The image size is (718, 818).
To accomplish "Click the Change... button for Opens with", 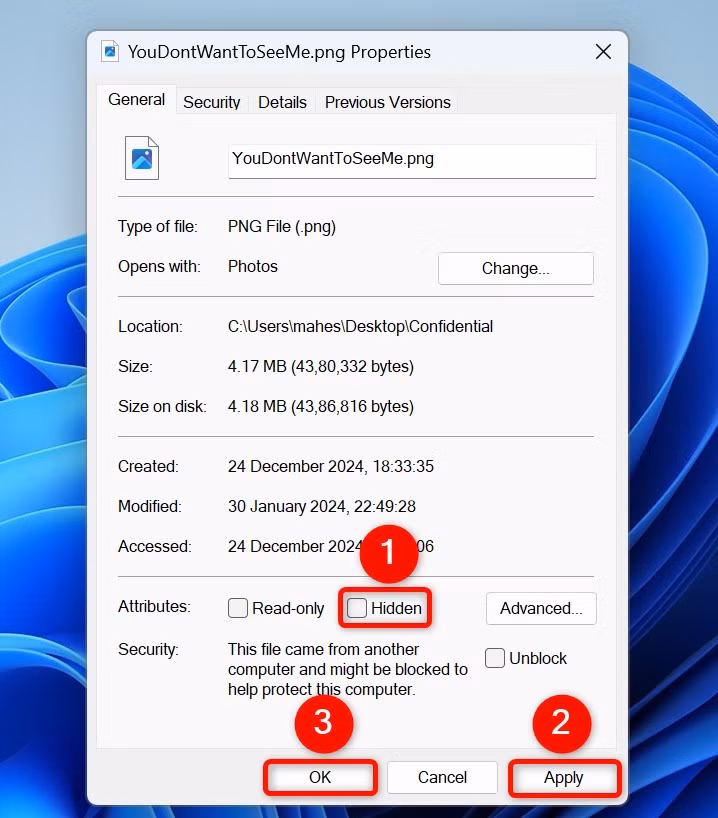I will (516, 269).
